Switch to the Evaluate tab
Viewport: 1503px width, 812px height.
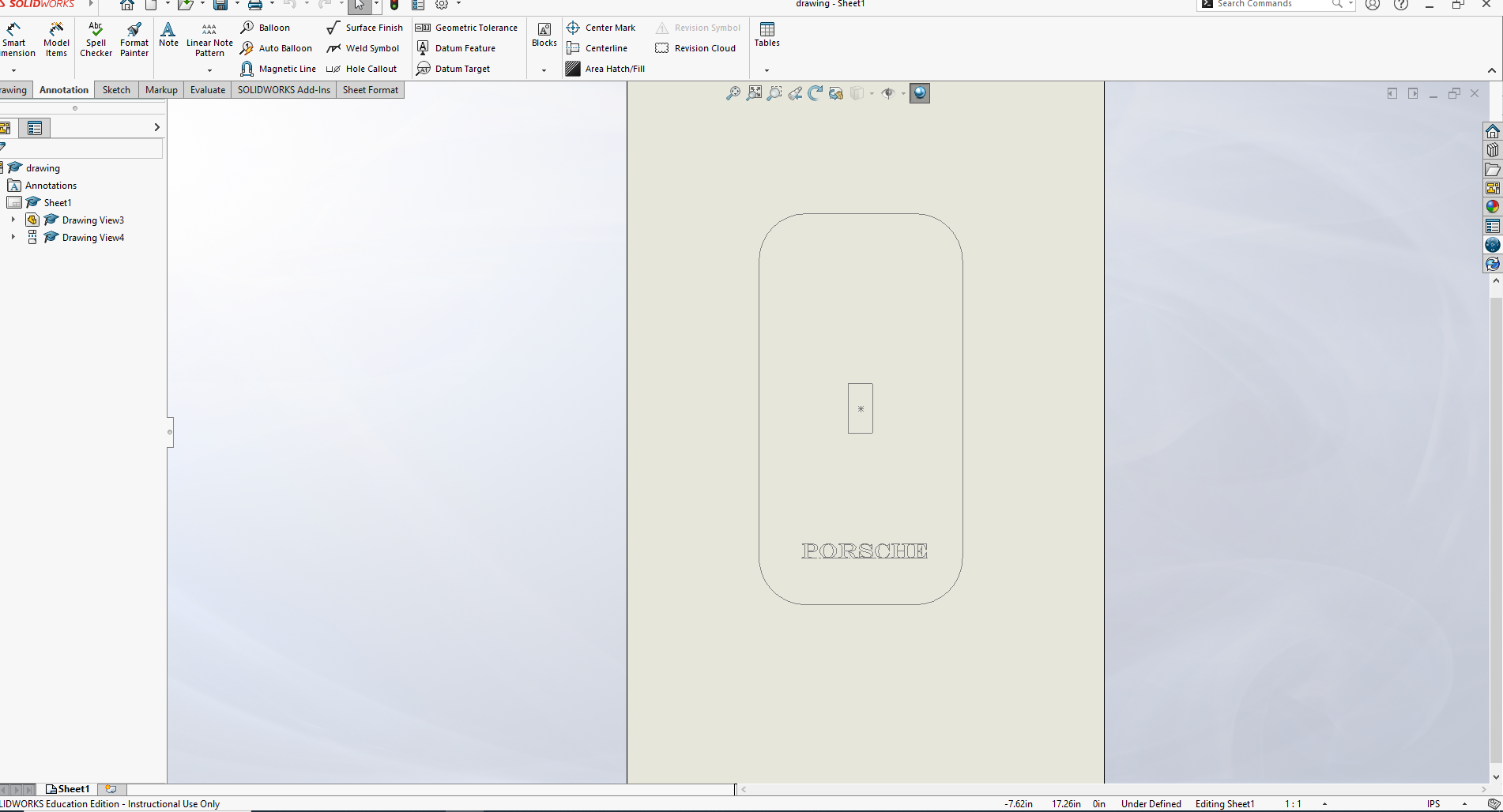208,90
